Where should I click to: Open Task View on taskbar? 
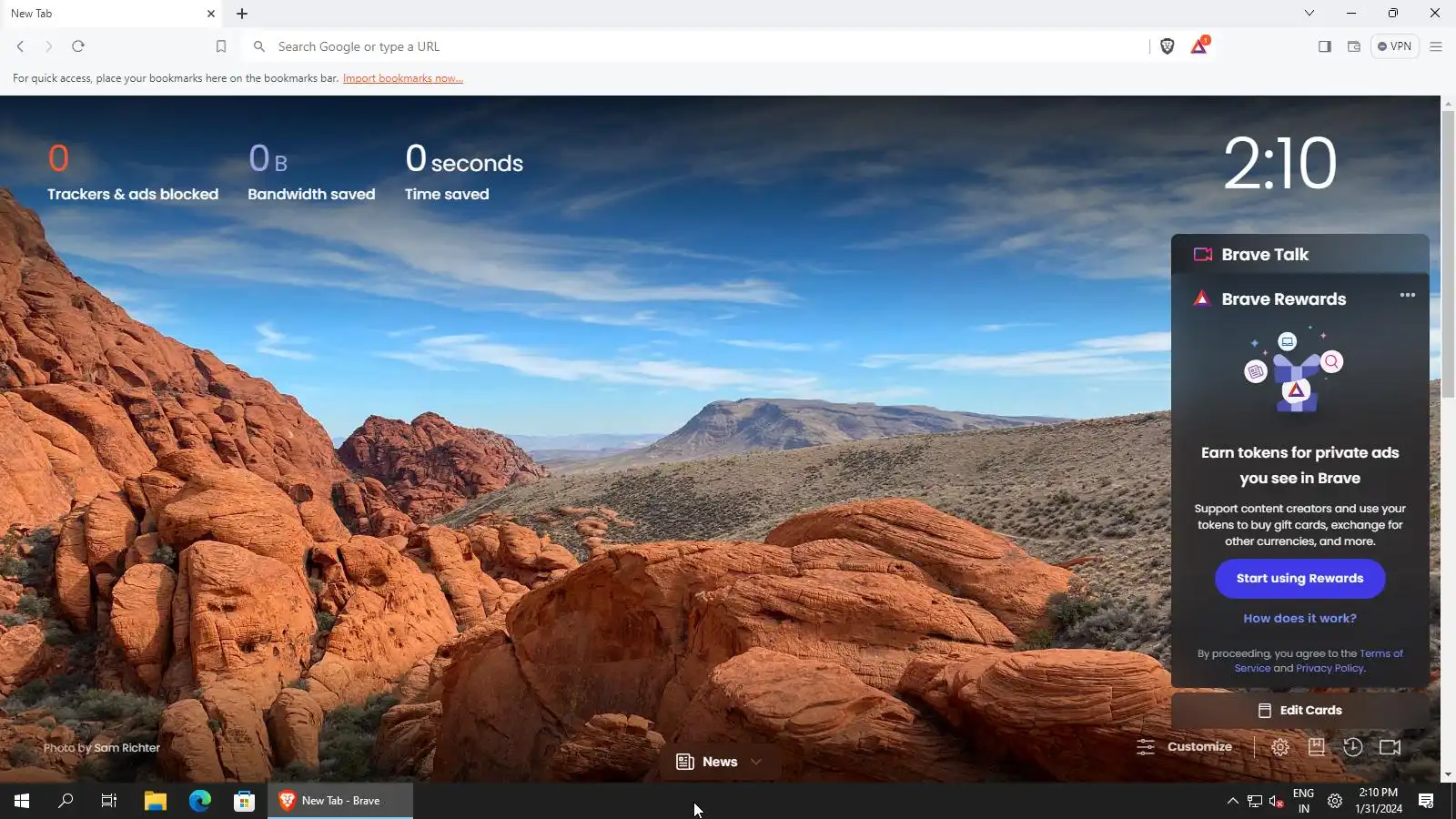pyautogui.click(x=109, y=801)
